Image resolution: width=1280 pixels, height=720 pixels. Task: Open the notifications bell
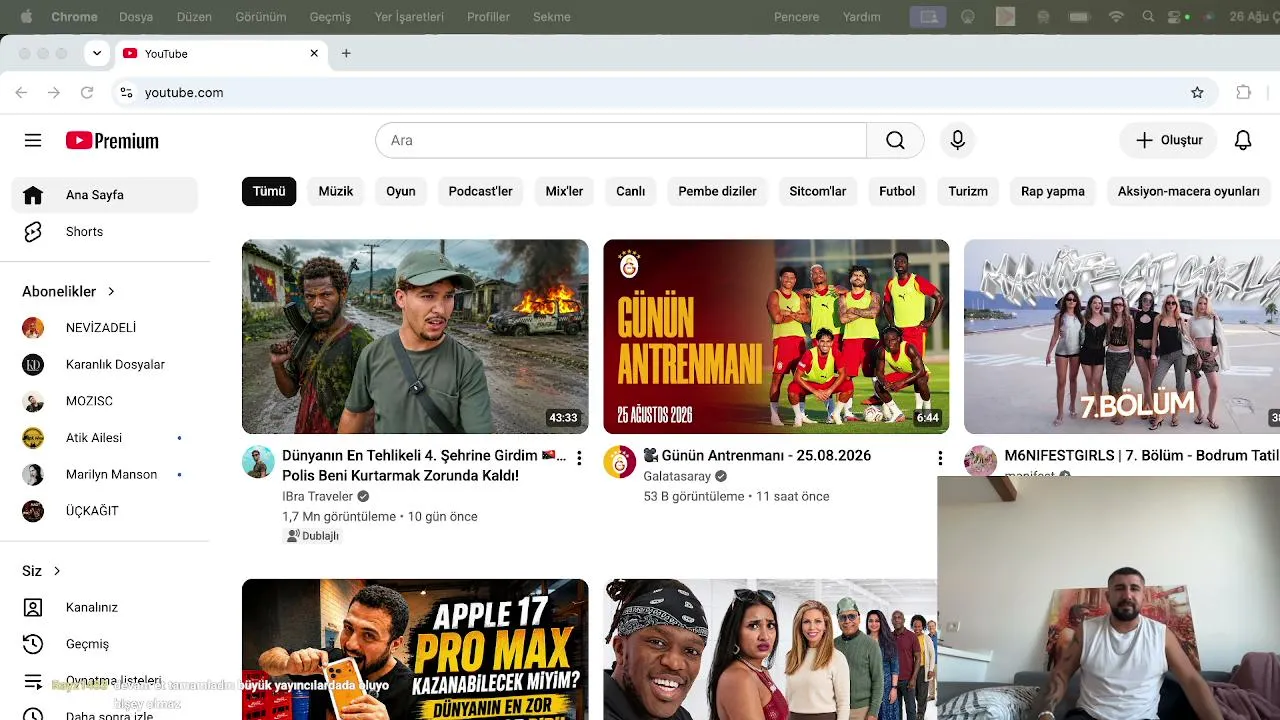pyautogui.click(x=1243, y=140)
